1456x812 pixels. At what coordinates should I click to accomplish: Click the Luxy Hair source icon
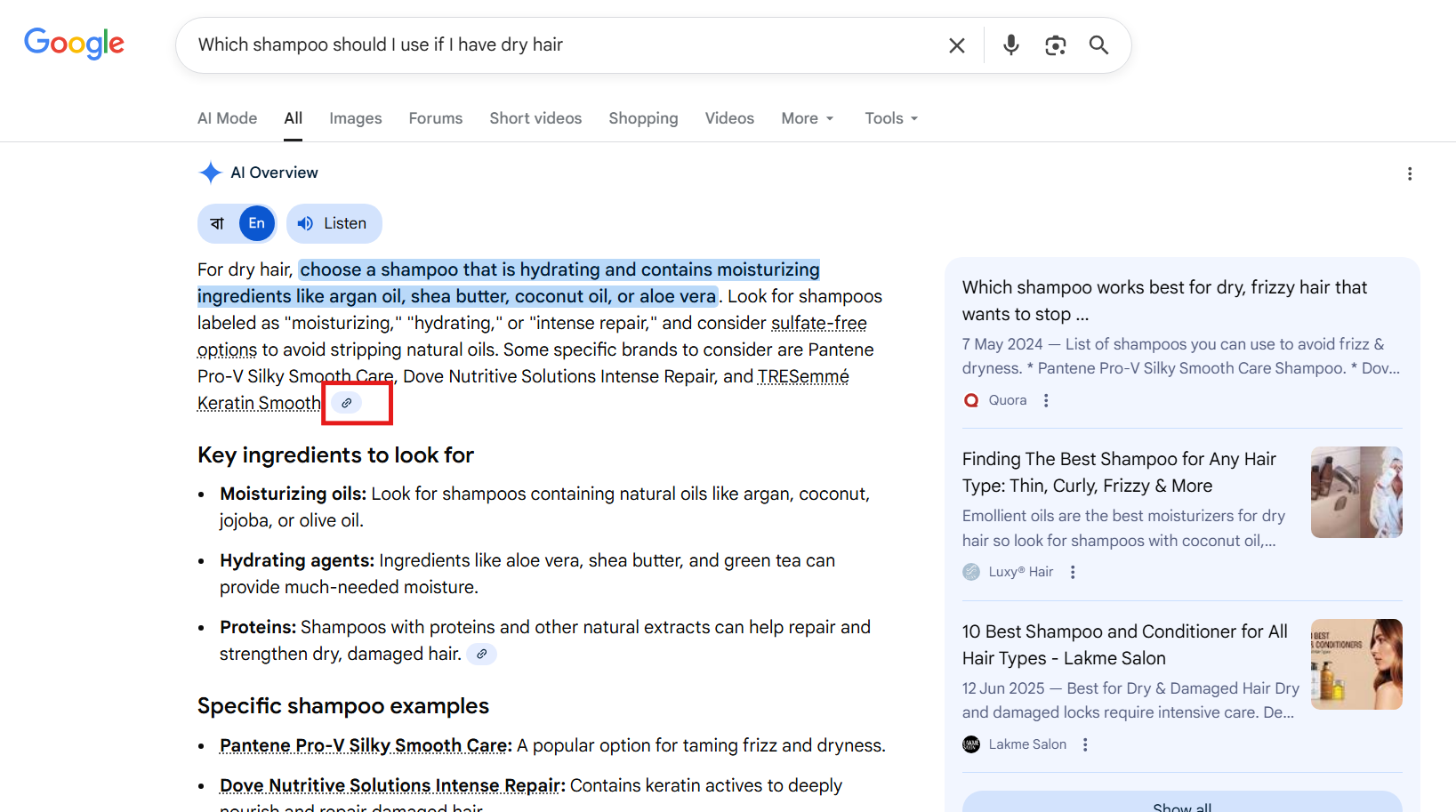971,572
